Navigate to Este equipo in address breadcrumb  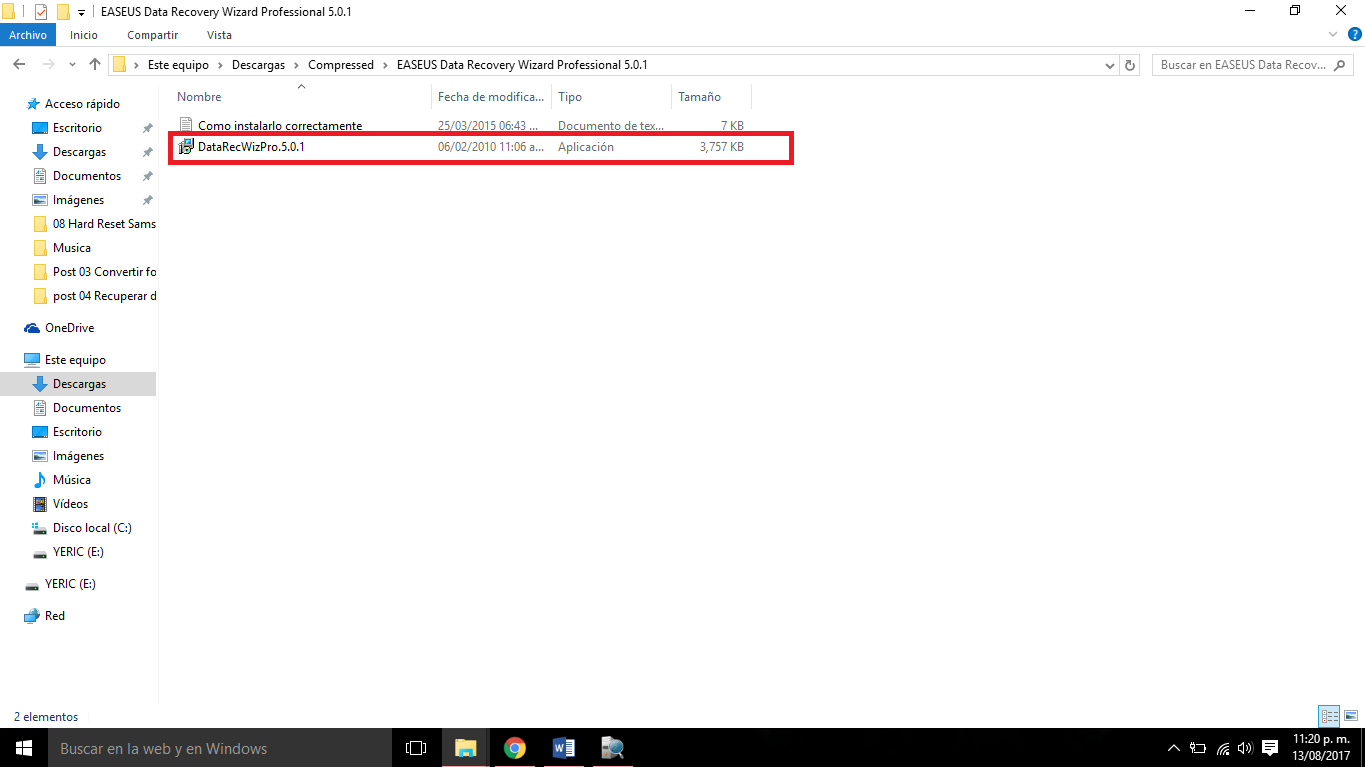click(x=179, y=65)
